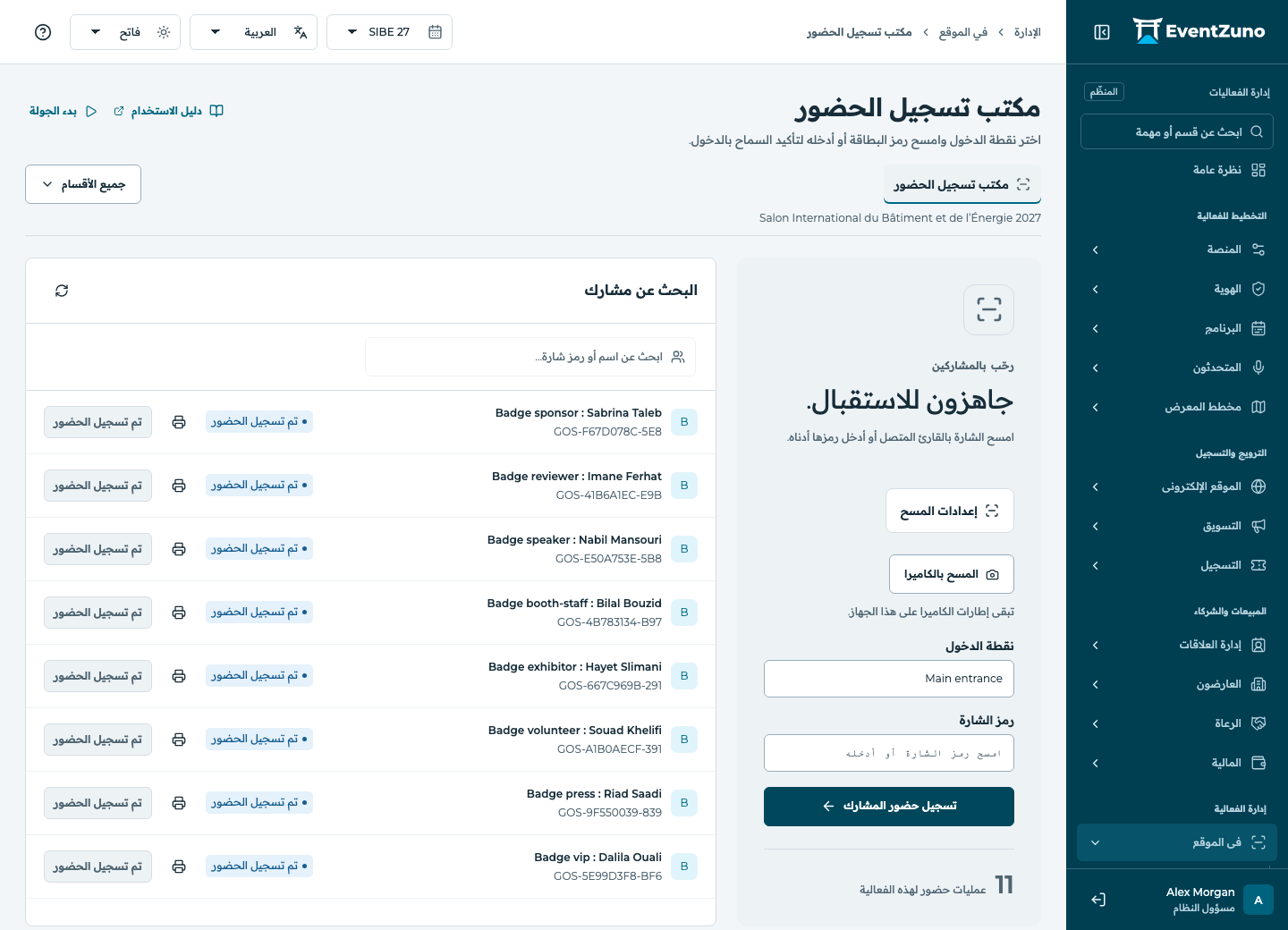Expand the الرعاة sidebar section
This screenshot has width=1288, height=930.
tap(1177, 723)
